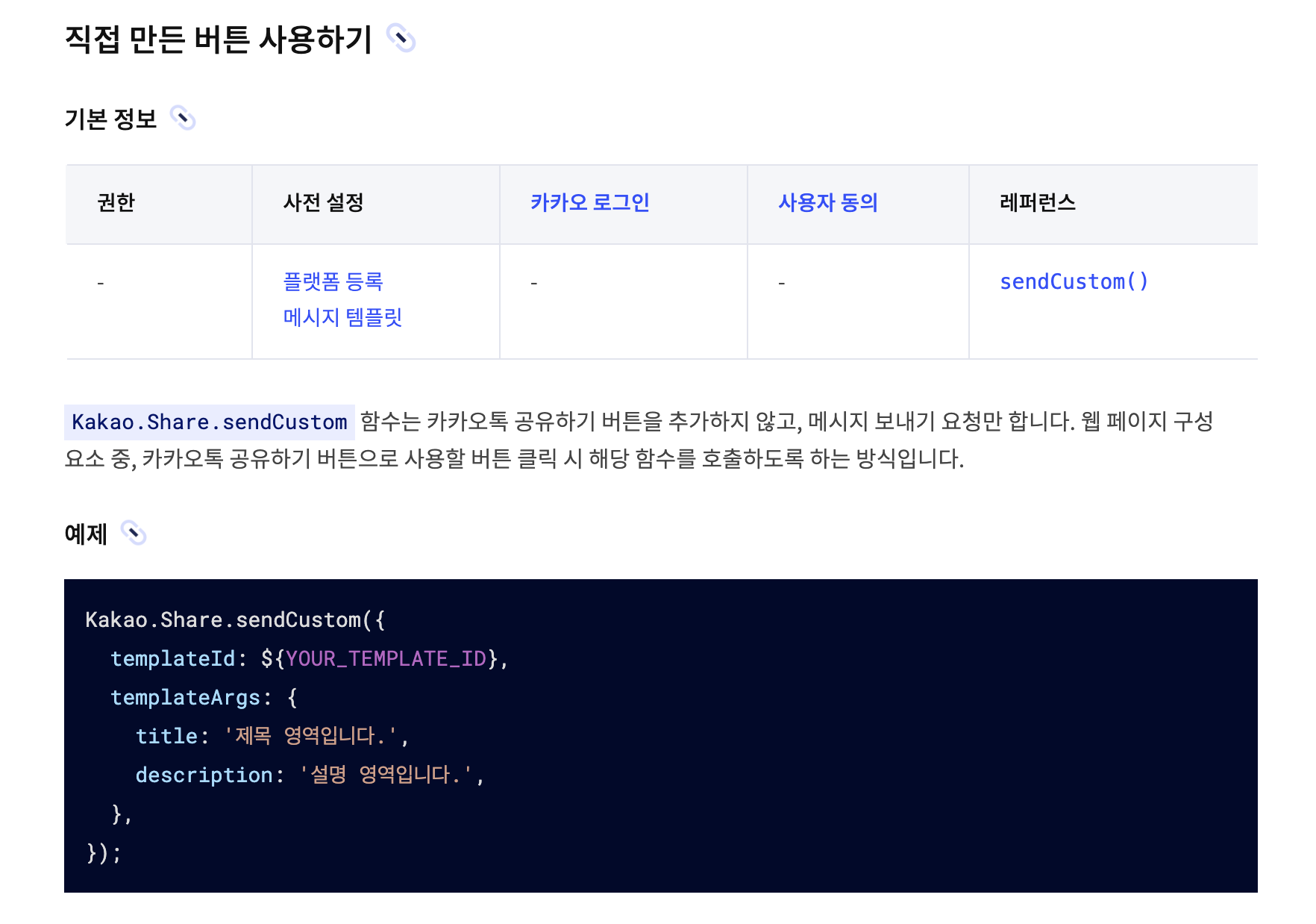The height and width of the screenshot is (924, 1316).
Task: Click the Kakao.Share.sendCustom({ code line
Action: pyautogui.click(x=235, y=619)
